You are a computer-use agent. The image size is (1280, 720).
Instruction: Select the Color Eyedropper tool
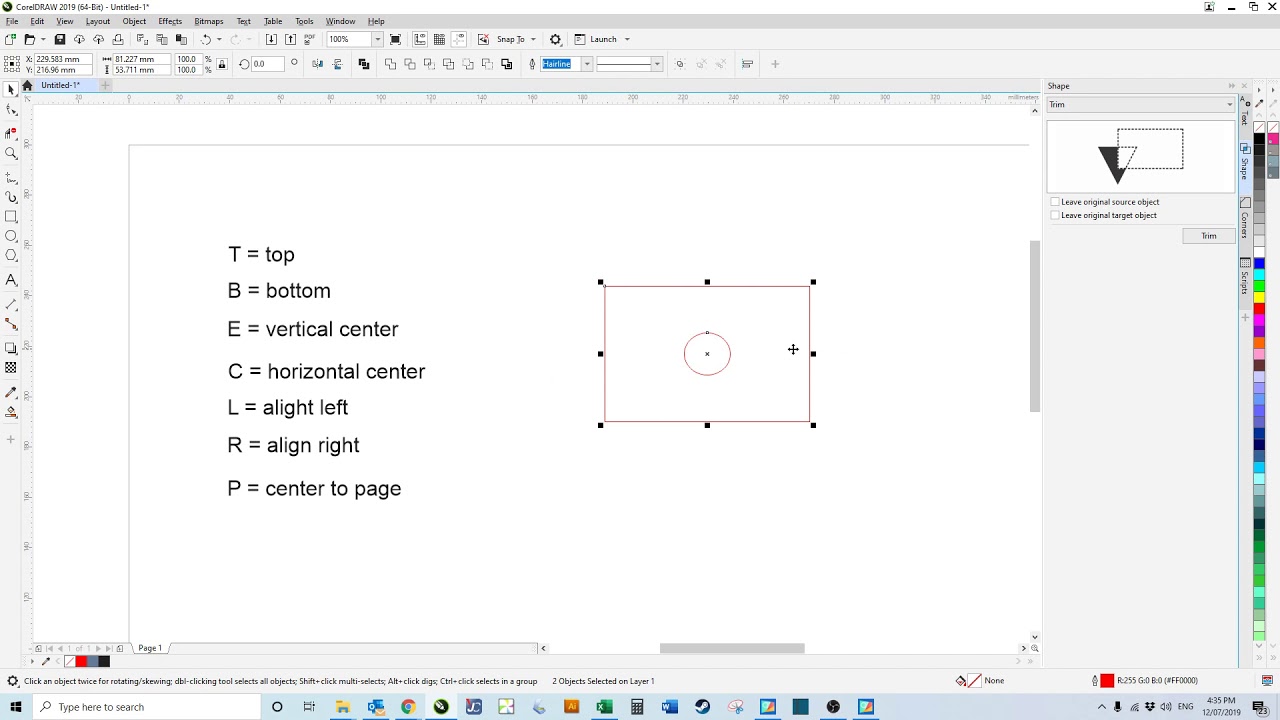[x=11, y=393]
